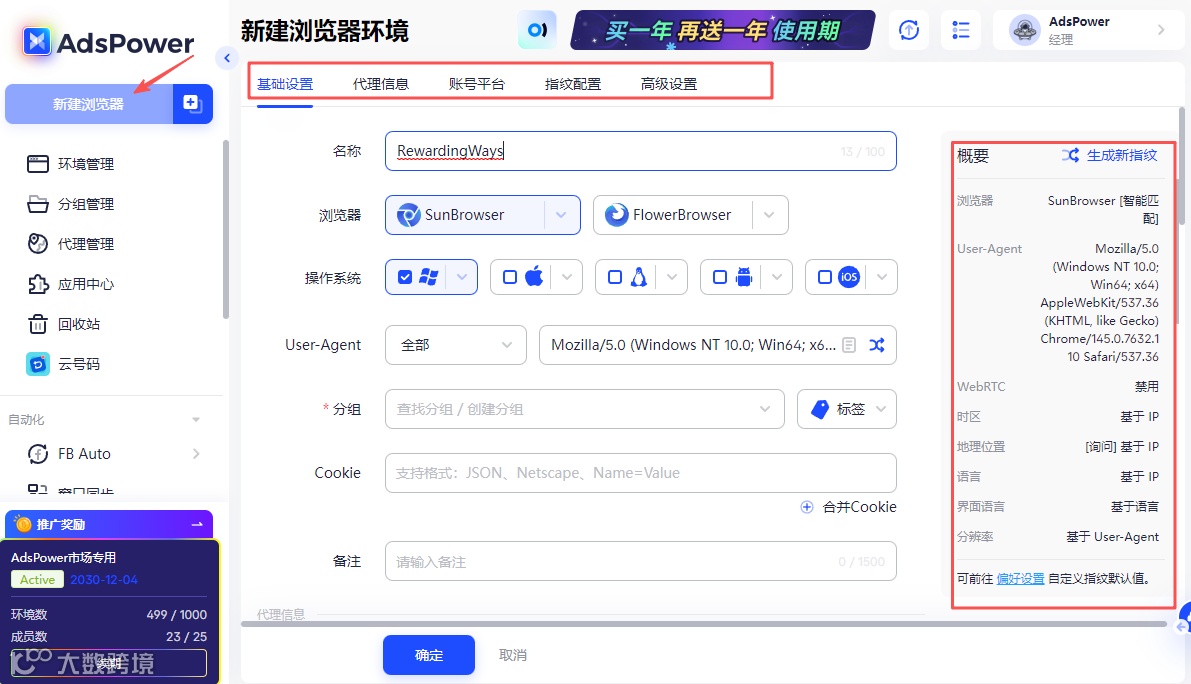Minimize the 推广奖励 panel
This screenshot has height=684, width=1191.
pos(197,524)
